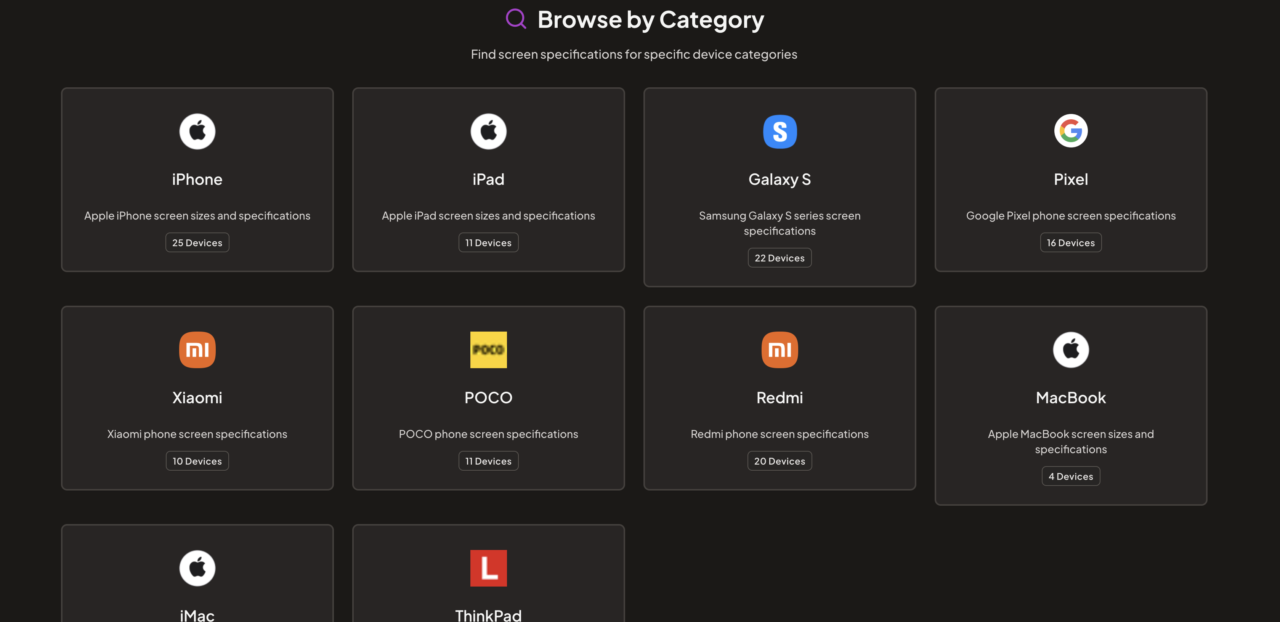Viewport: 1280px width, 622px height.
Task: Click the Samsung Galaxy S icon
Action: [780, 131]
